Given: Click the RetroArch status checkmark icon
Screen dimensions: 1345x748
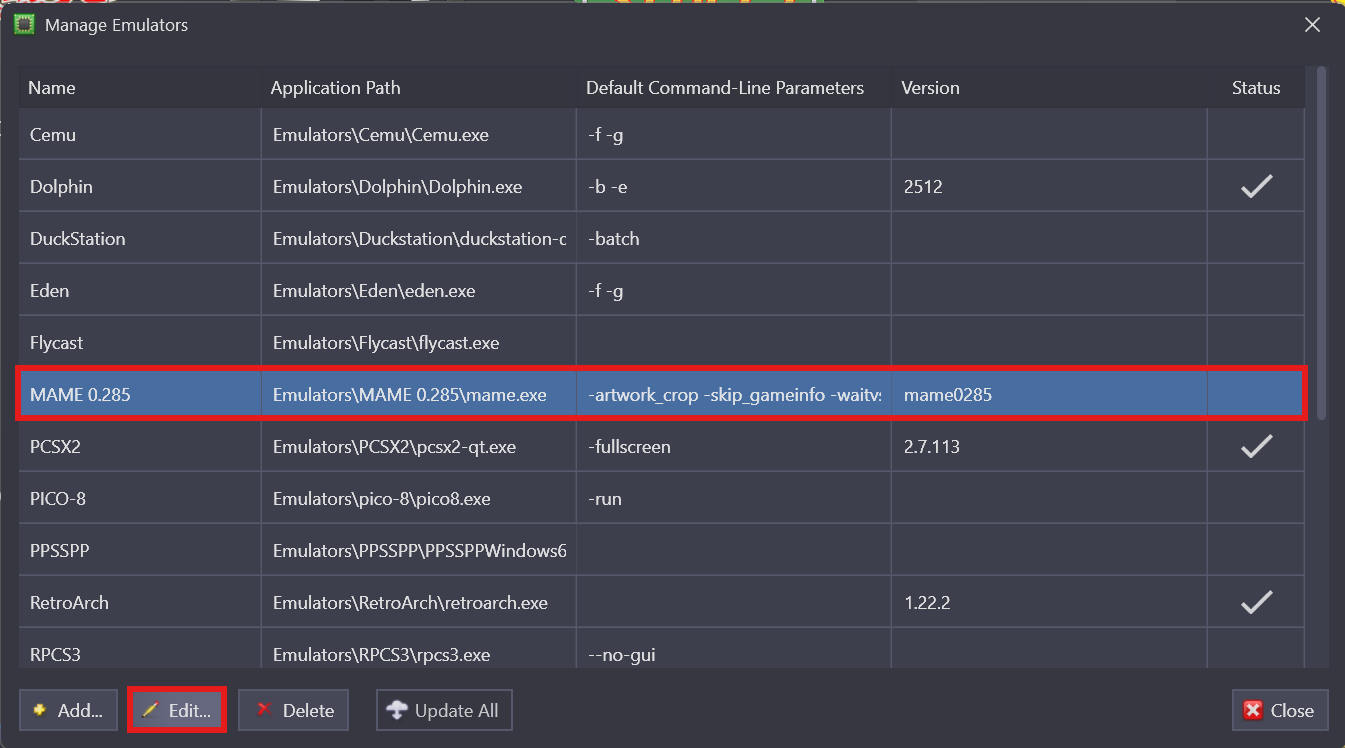Looking at the screenshot, I should [x=1256, y=602].
